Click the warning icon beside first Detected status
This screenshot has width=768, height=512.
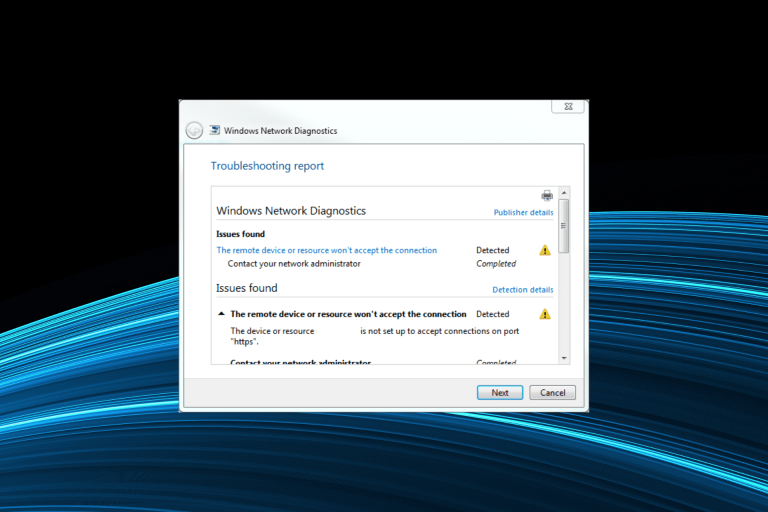click(x=545, y=250)
